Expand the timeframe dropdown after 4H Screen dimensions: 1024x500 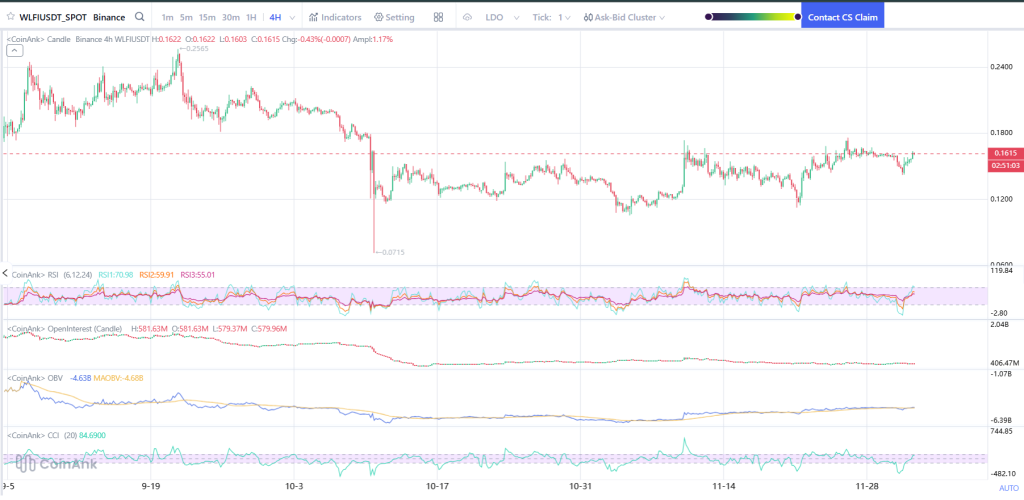pyautogui.click(x=292, y=17)
